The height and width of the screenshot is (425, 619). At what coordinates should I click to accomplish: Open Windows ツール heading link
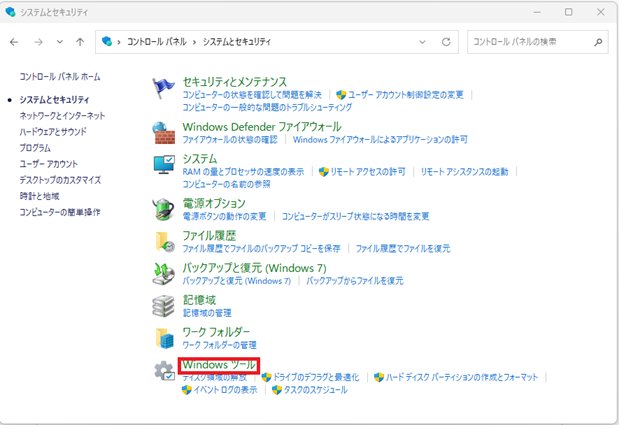pyautogui.click(x=219, y=365)
